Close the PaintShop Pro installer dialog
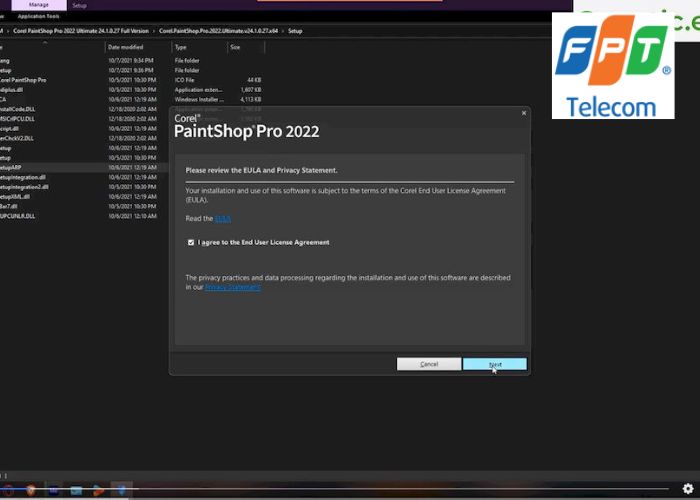 coord(524,113)
